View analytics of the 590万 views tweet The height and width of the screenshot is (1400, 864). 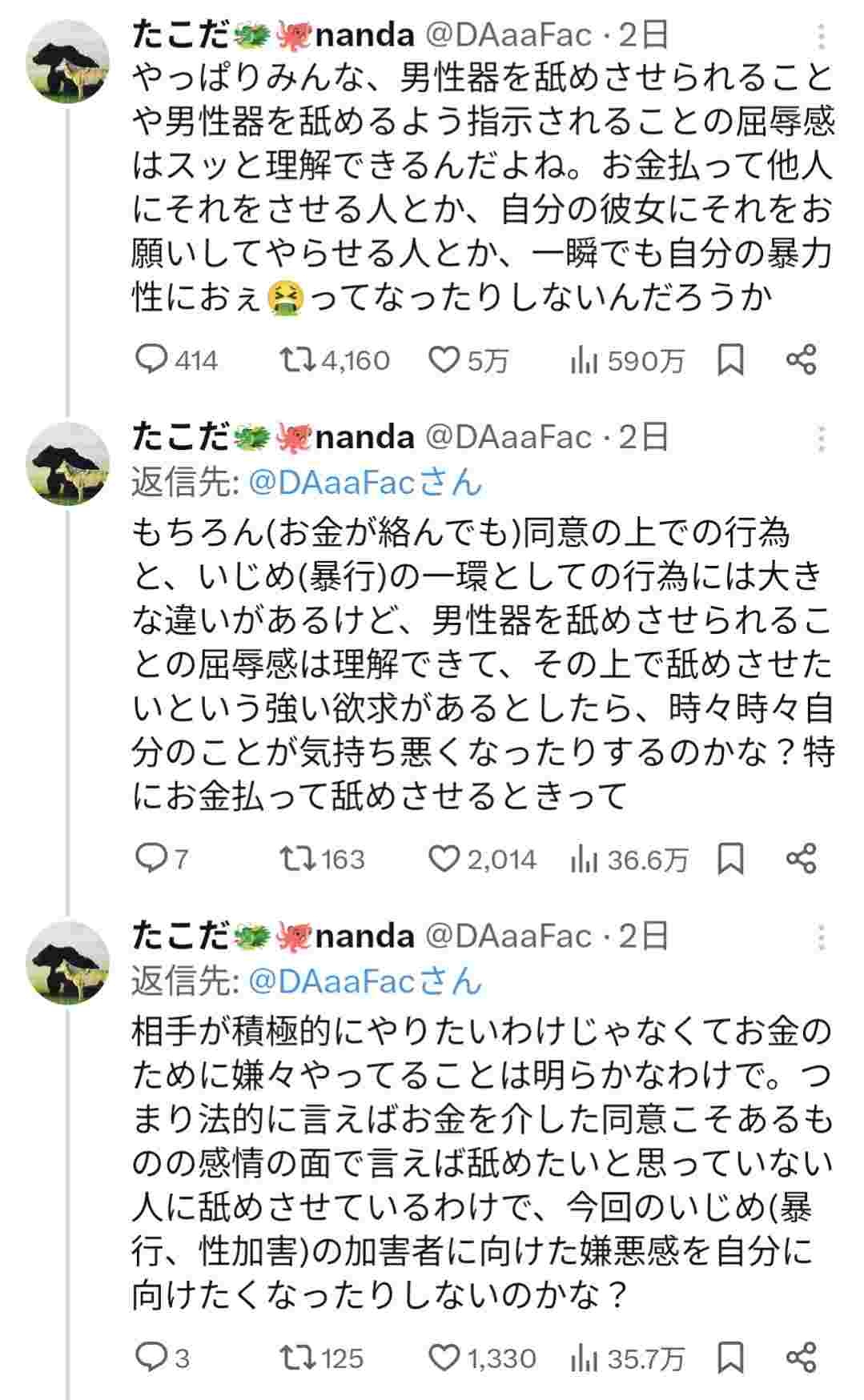tap(585, 361)
